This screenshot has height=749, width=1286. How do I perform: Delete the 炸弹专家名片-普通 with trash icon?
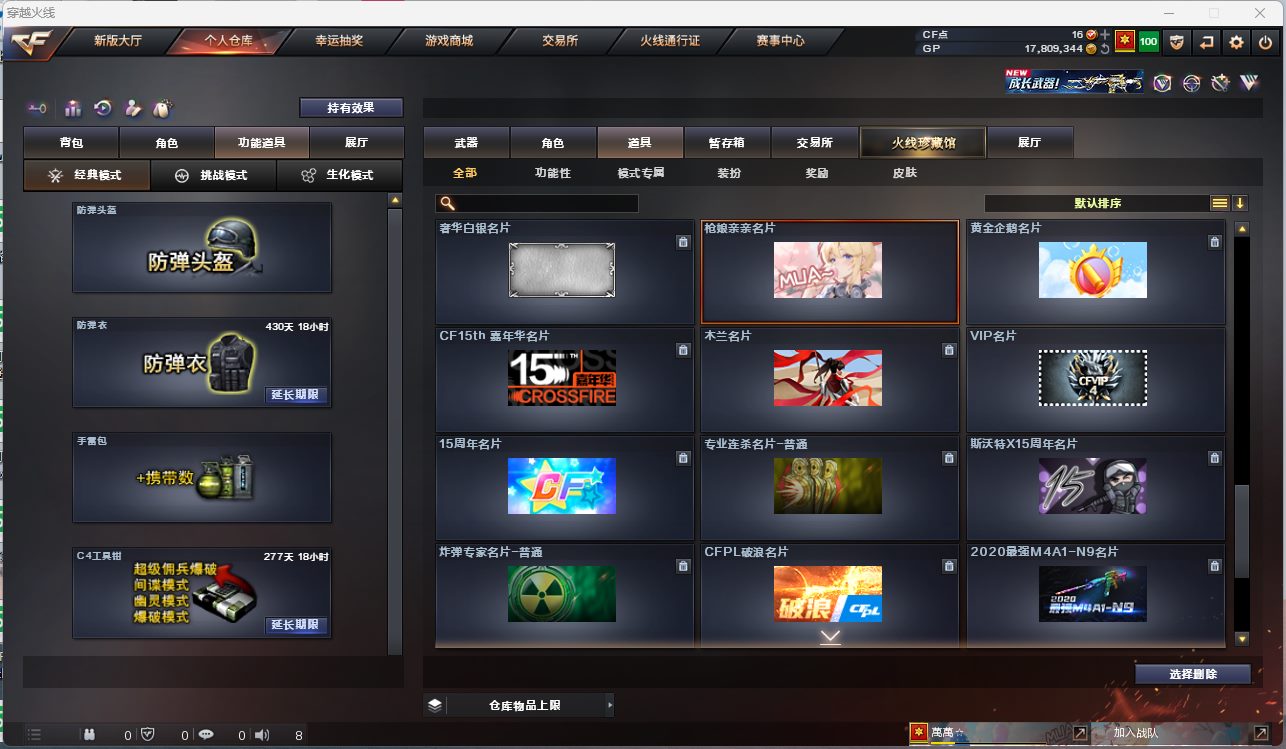coord(683,566)
